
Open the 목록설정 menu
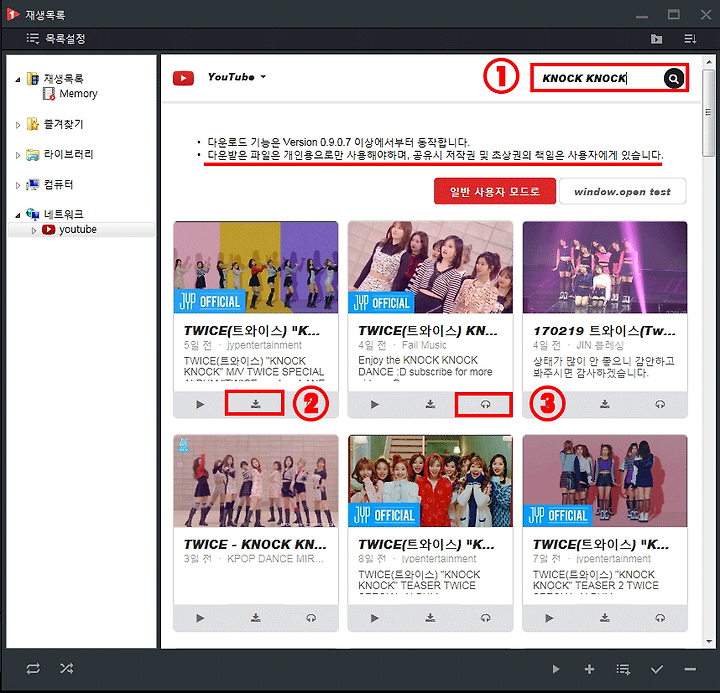click(56, 39)
